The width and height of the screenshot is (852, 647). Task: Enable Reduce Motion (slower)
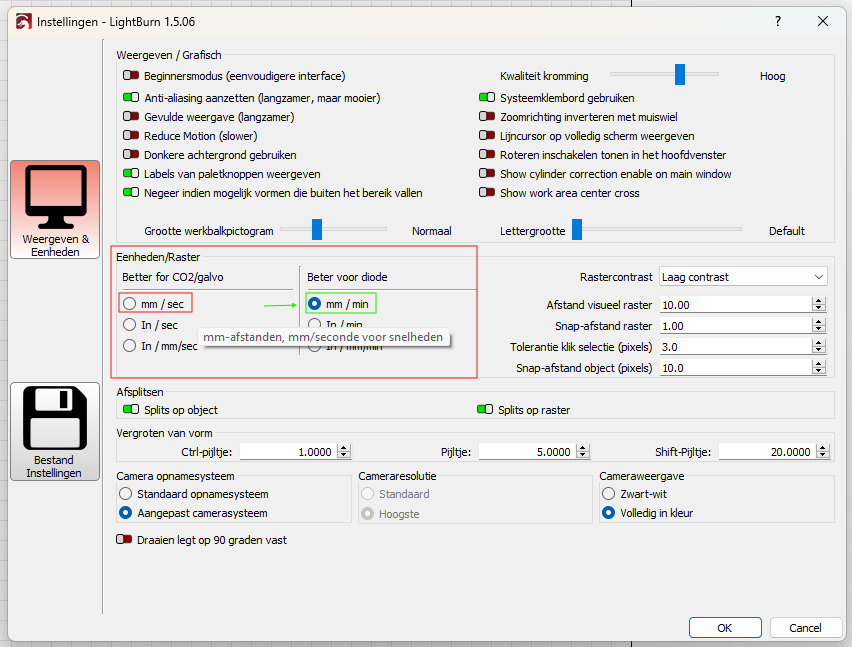tap(130, 135)
